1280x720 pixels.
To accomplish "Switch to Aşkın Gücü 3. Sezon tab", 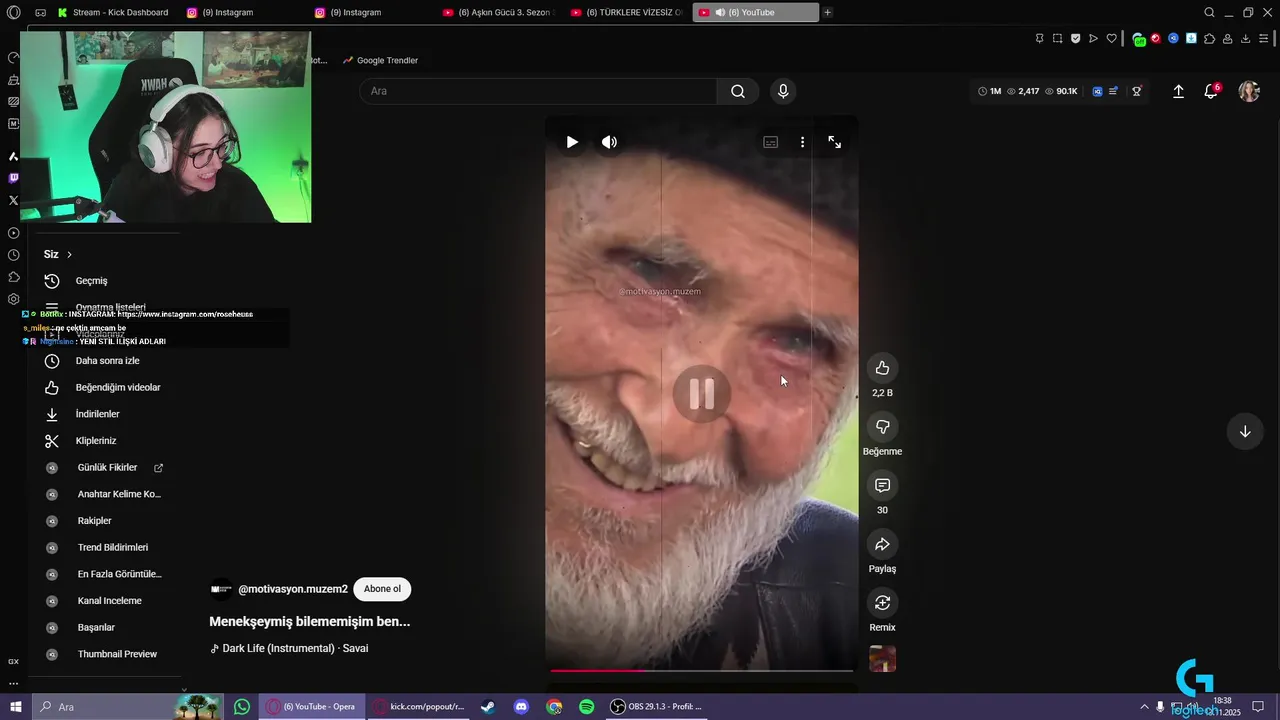I will pyautogui.click(x=497, y=12).
